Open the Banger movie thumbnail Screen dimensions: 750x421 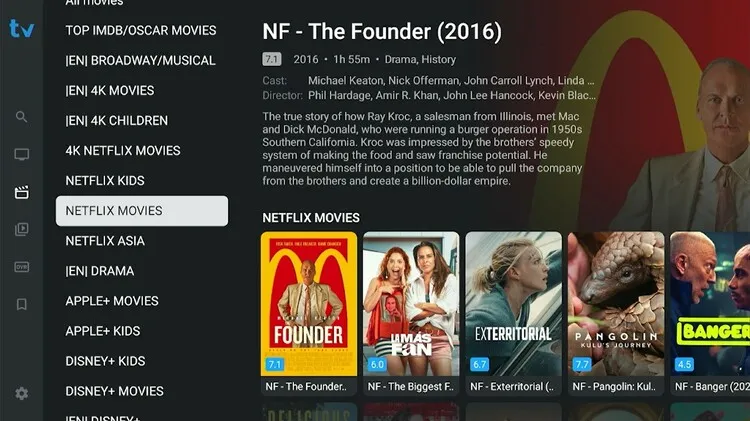coord(710,313)
